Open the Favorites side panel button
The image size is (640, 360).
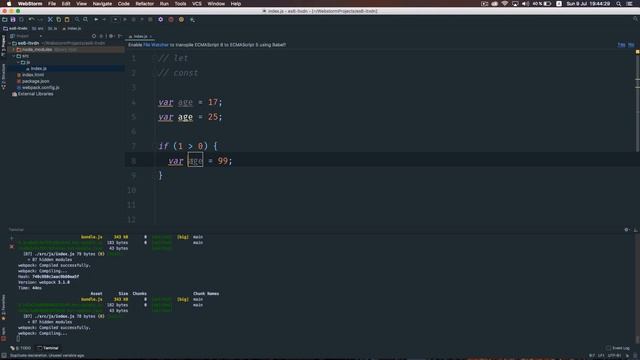(x=4, y=306)
